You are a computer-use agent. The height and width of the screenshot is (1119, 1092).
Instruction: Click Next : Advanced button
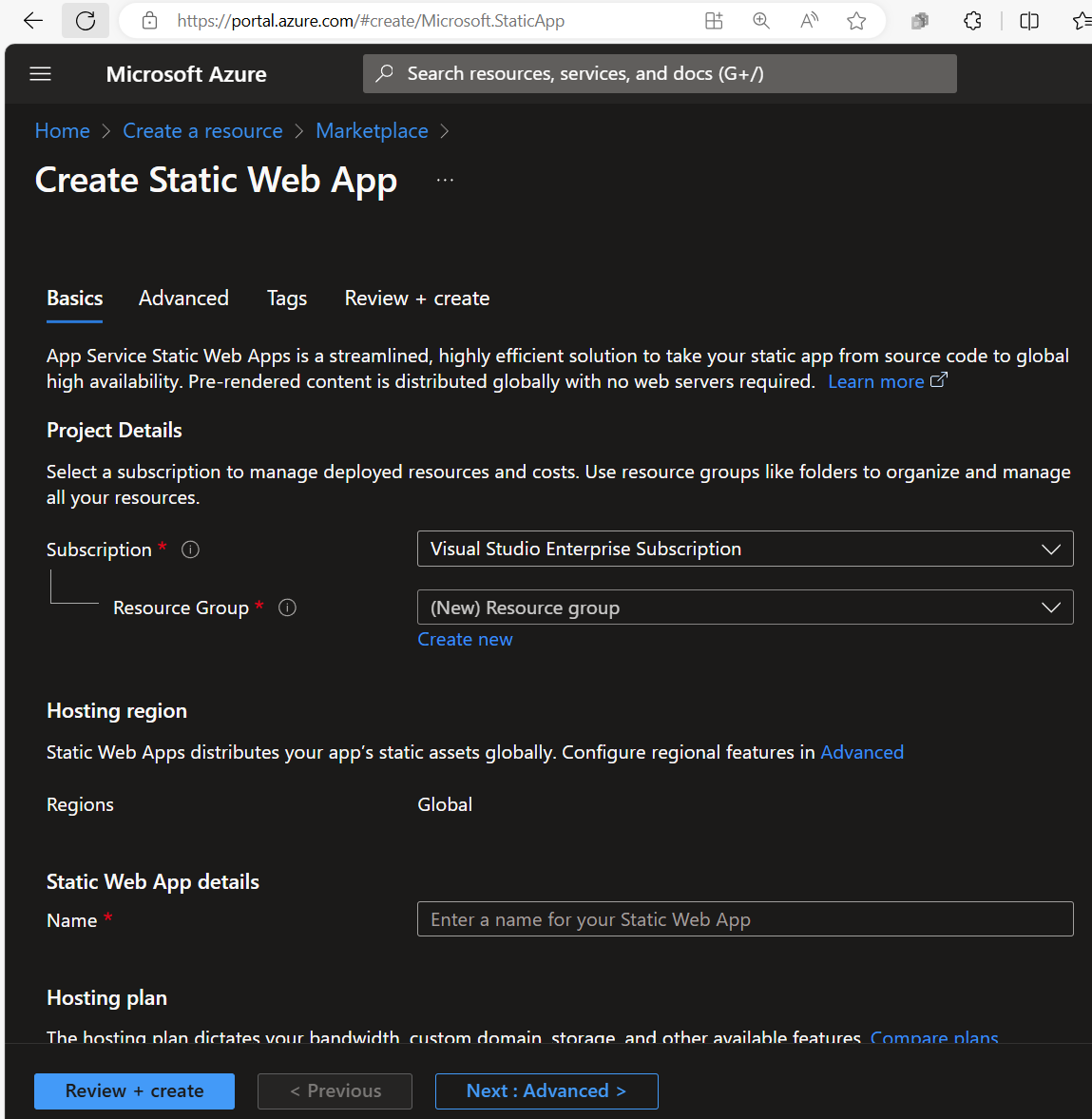546,1091
